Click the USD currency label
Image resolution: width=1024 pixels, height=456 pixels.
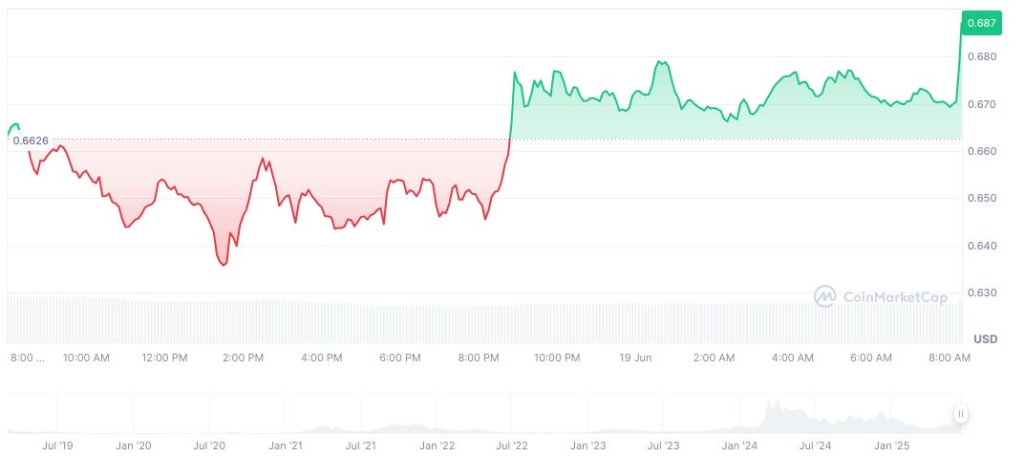click(x=985, y=338)
